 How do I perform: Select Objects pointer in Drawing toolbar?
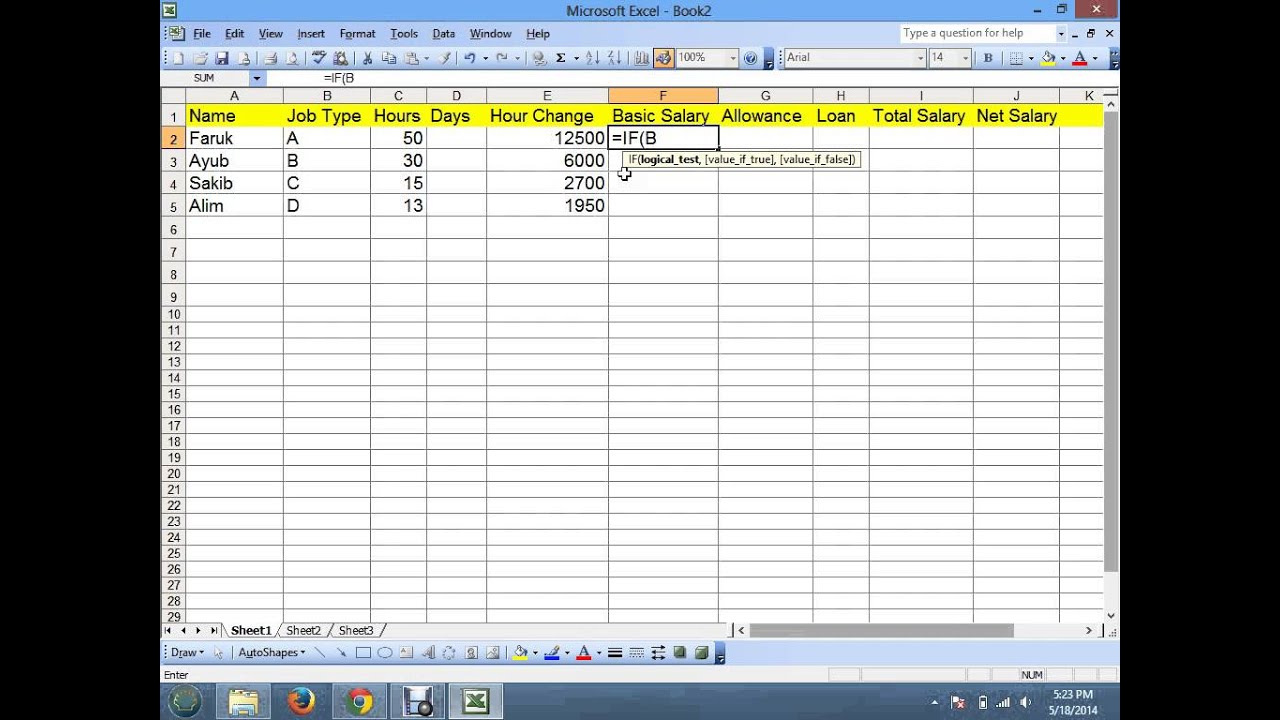218,653
